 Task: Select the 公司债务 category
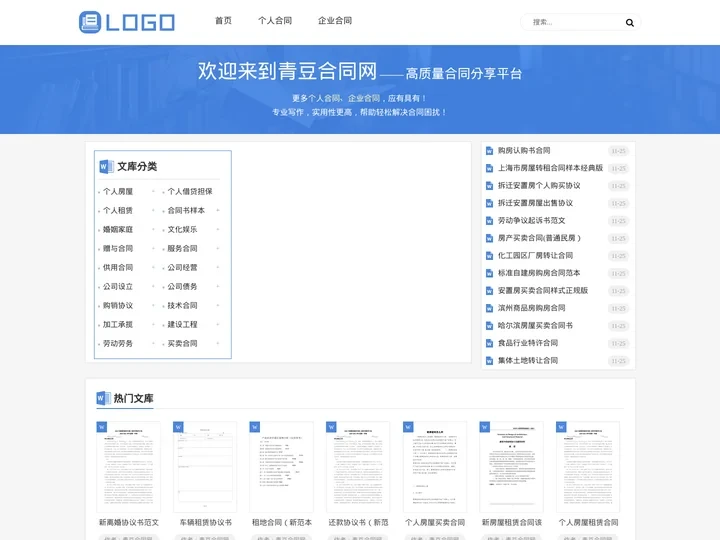(182, 287)
